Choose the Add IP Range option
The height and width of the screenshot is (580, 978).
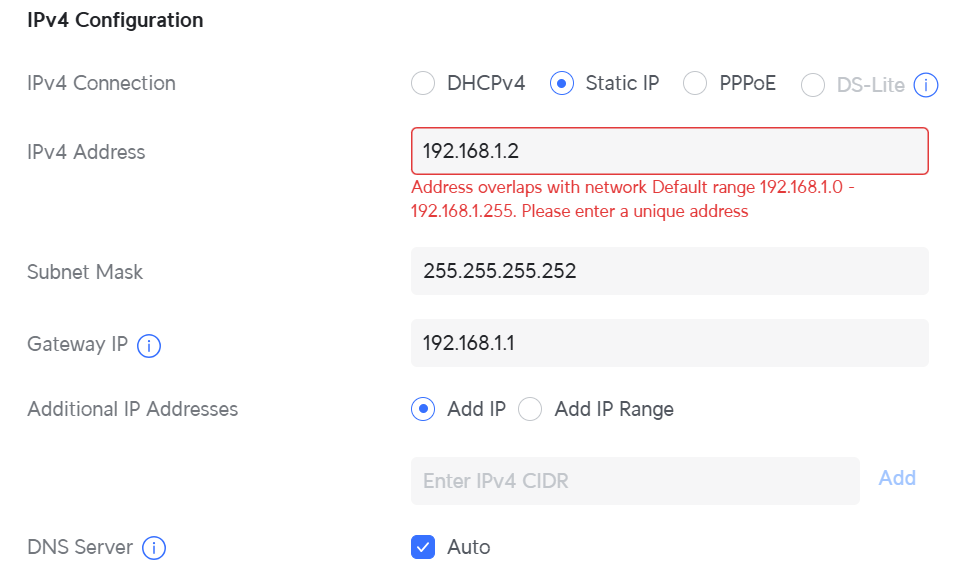[x=530, y=409]
